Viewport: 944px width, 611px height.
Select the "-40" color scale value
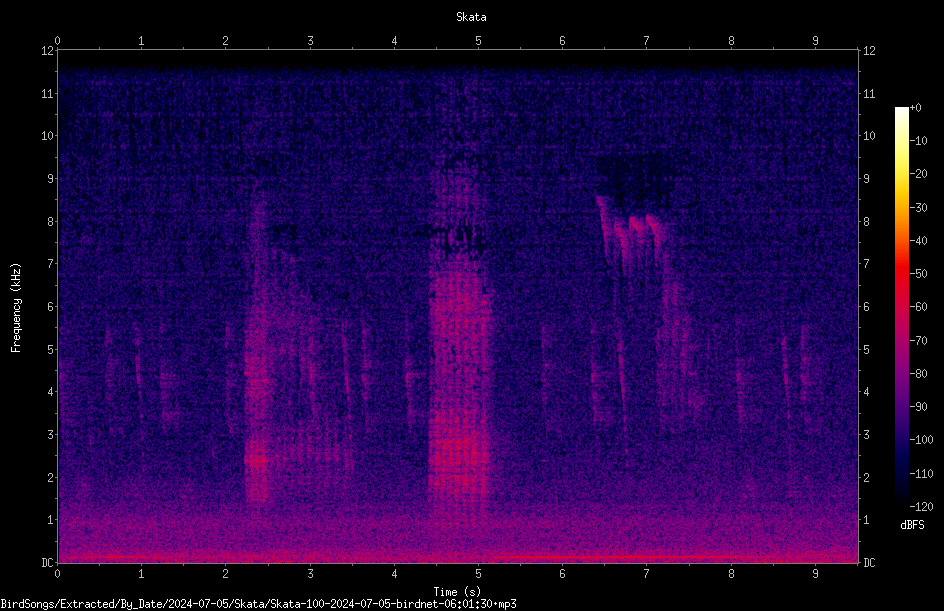point(919,241)
